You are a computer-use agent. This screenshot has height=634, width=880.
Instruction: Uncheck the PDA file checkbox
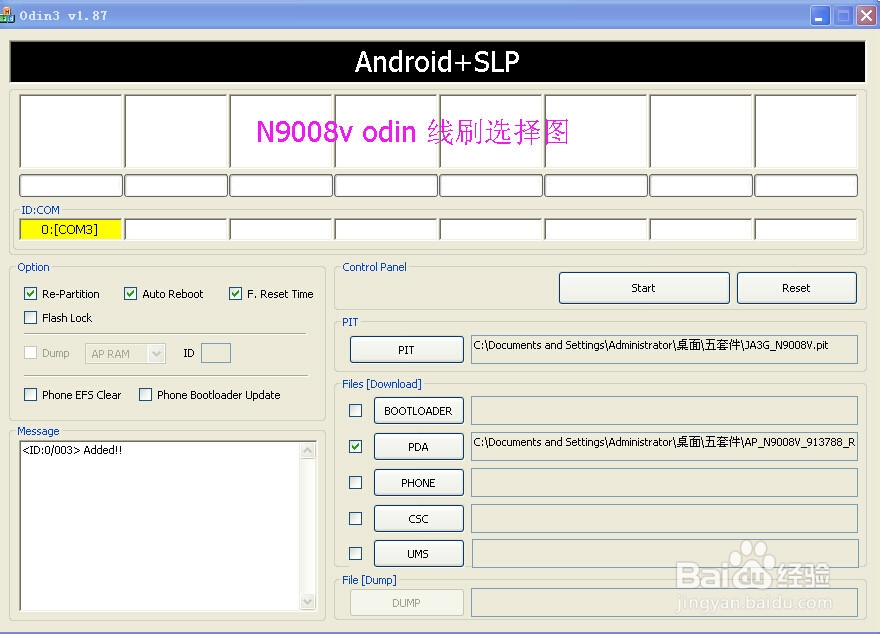[x=355, y=447]
